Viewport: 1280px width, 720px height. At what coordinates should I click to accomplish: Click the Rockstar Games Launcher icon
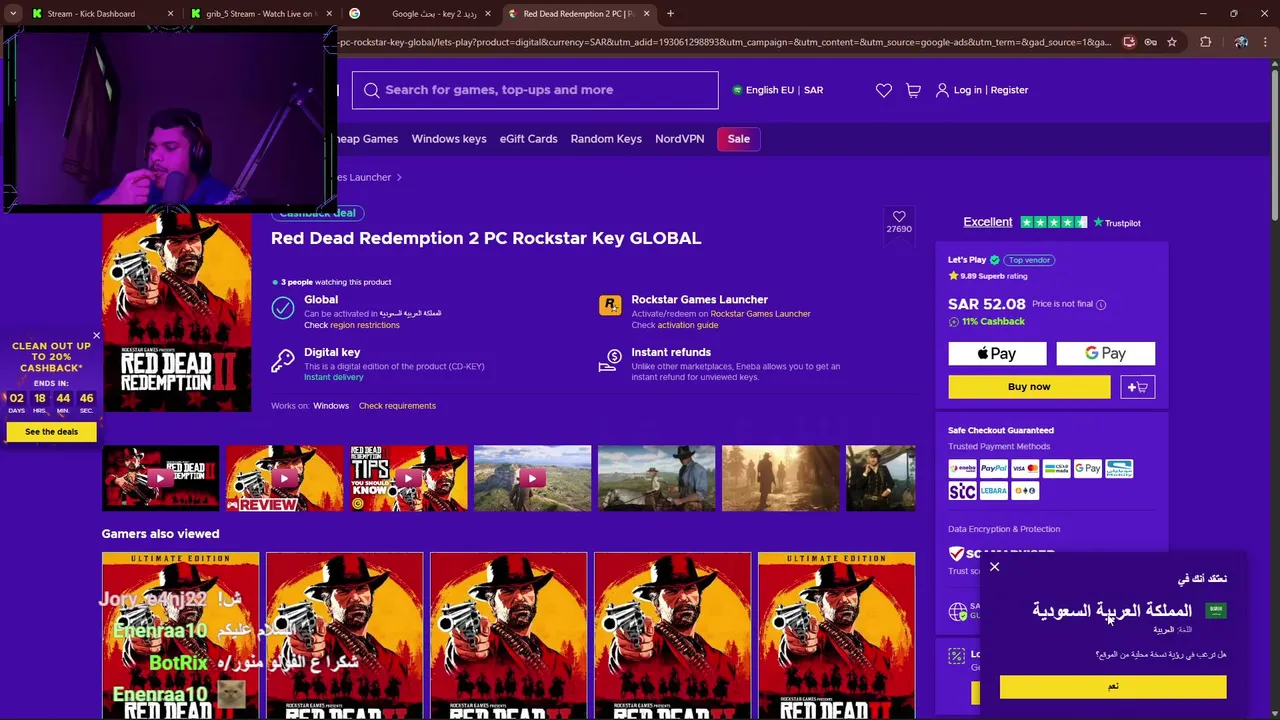point(610,306)
